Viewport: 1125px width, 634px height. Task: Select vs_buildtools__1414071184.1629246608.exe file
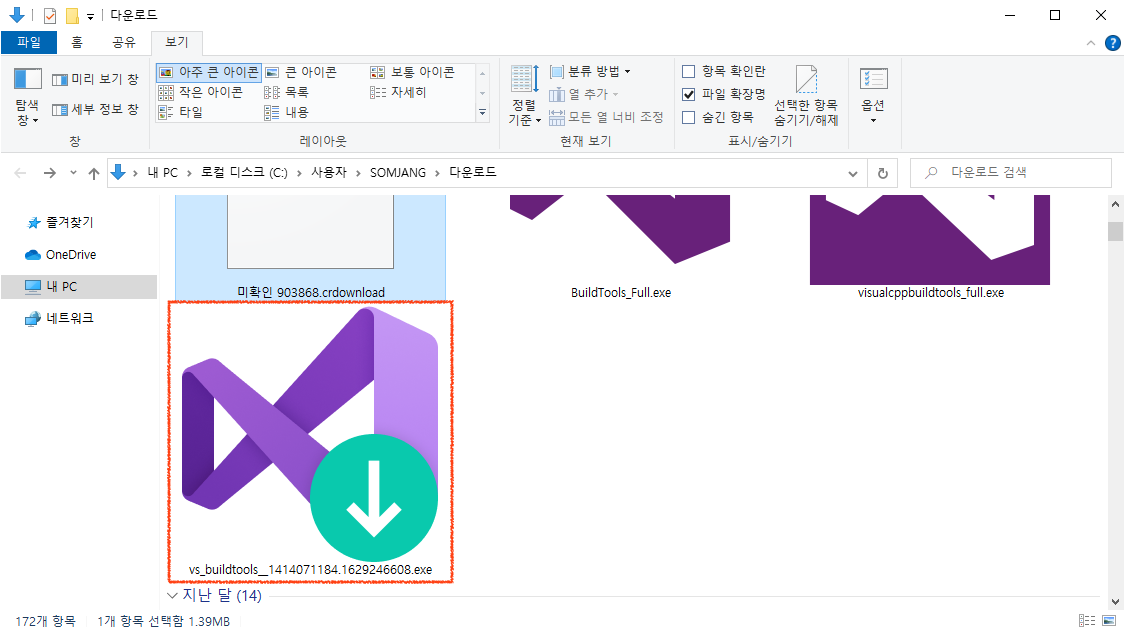(311, 442)
